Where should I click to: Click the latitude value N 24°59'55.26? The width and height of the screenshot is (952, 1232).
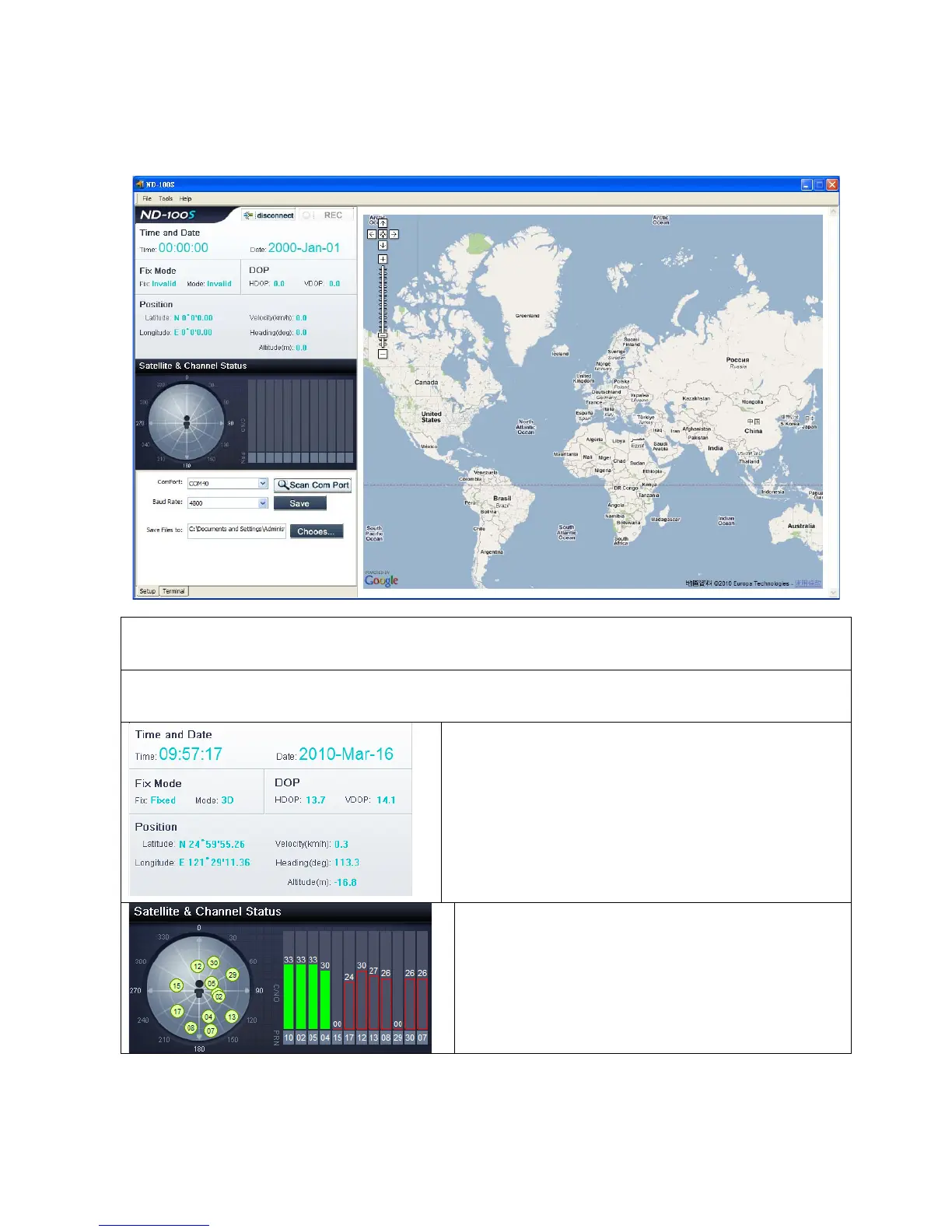[x=212, y=844]
